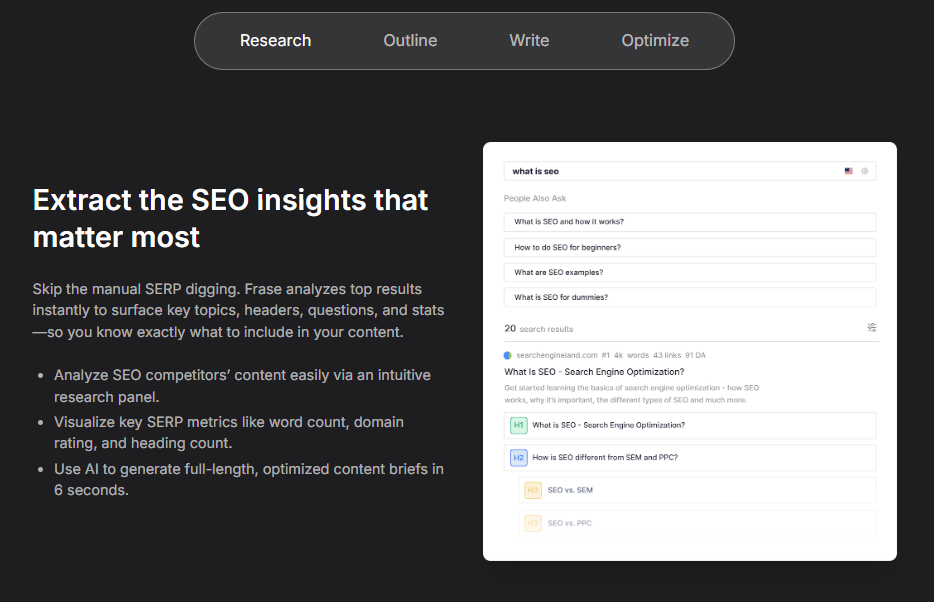934x602 pixels.
Task: Select 'How to do SEO for beginners?' question
Action: point(690,247)
